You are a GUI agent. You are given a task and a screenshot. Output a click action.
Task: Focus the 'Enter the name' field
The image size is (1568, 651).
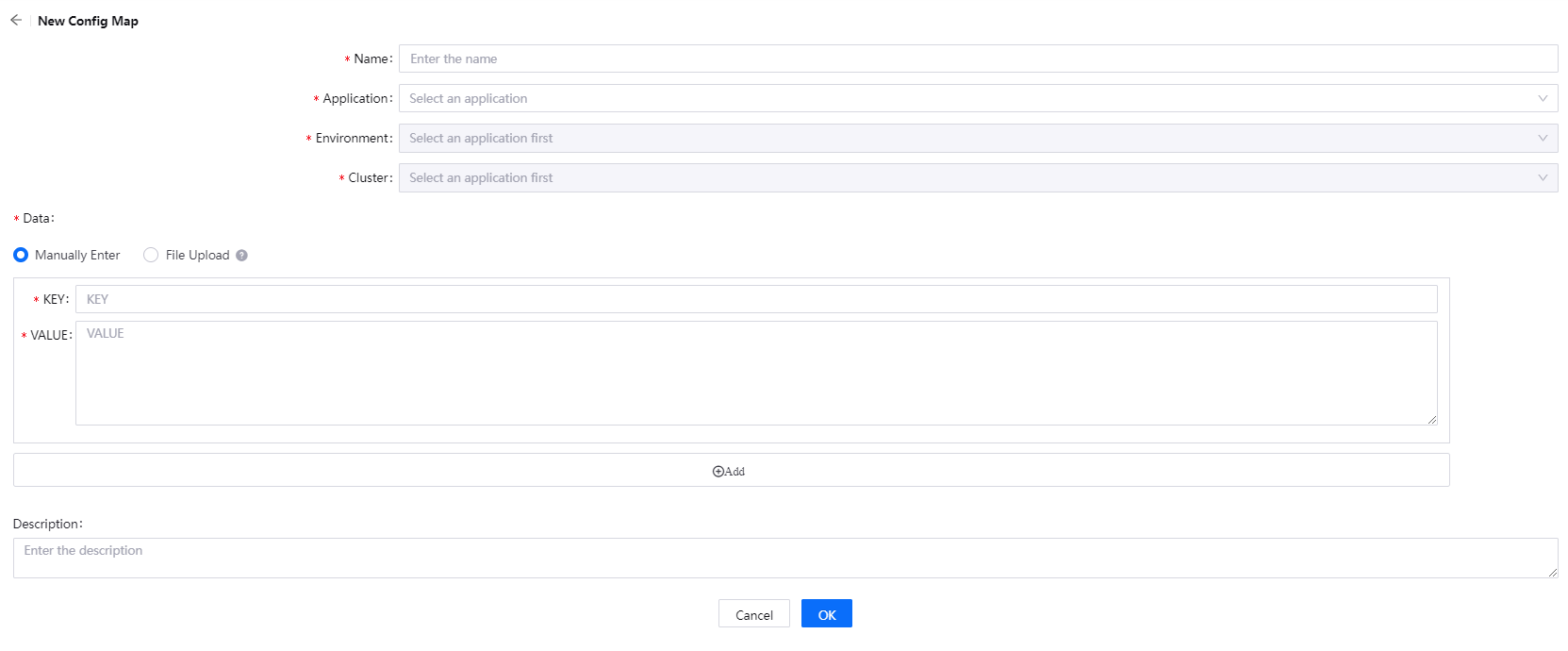[x=978, y=58]
